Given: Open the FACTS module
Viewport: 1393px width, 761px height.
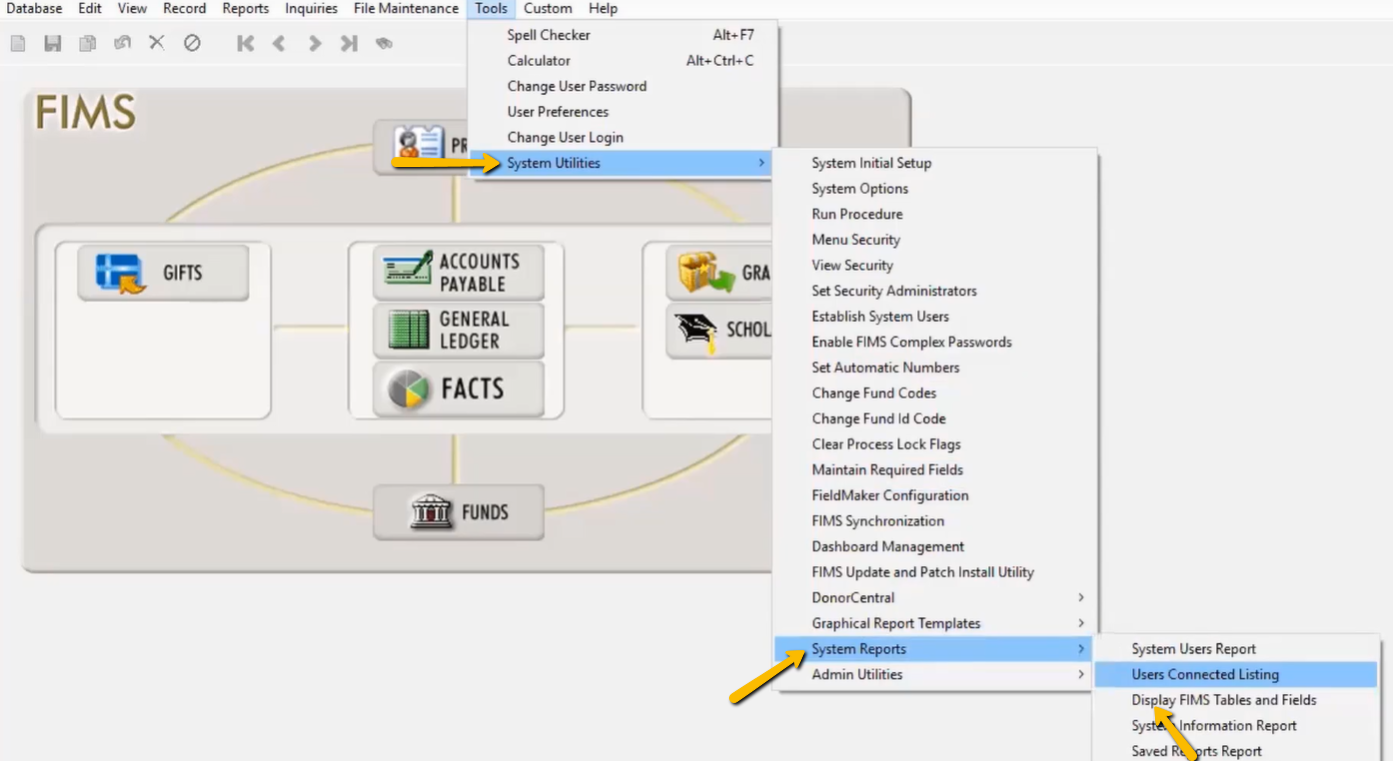Looking at the screenshot, I should pos(459,389).
